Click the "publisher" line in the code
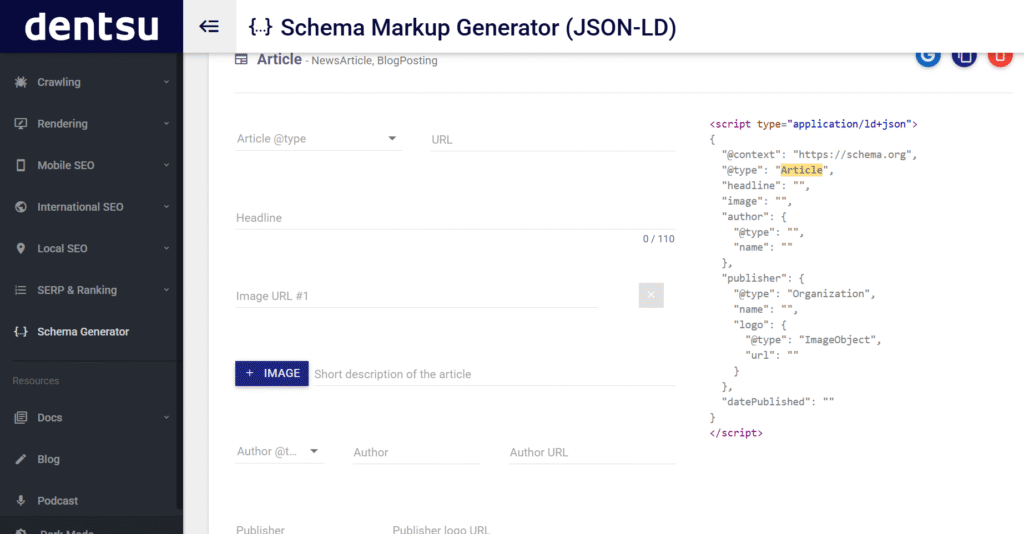Screen dimensions: 1024x534 pos(763,278)
